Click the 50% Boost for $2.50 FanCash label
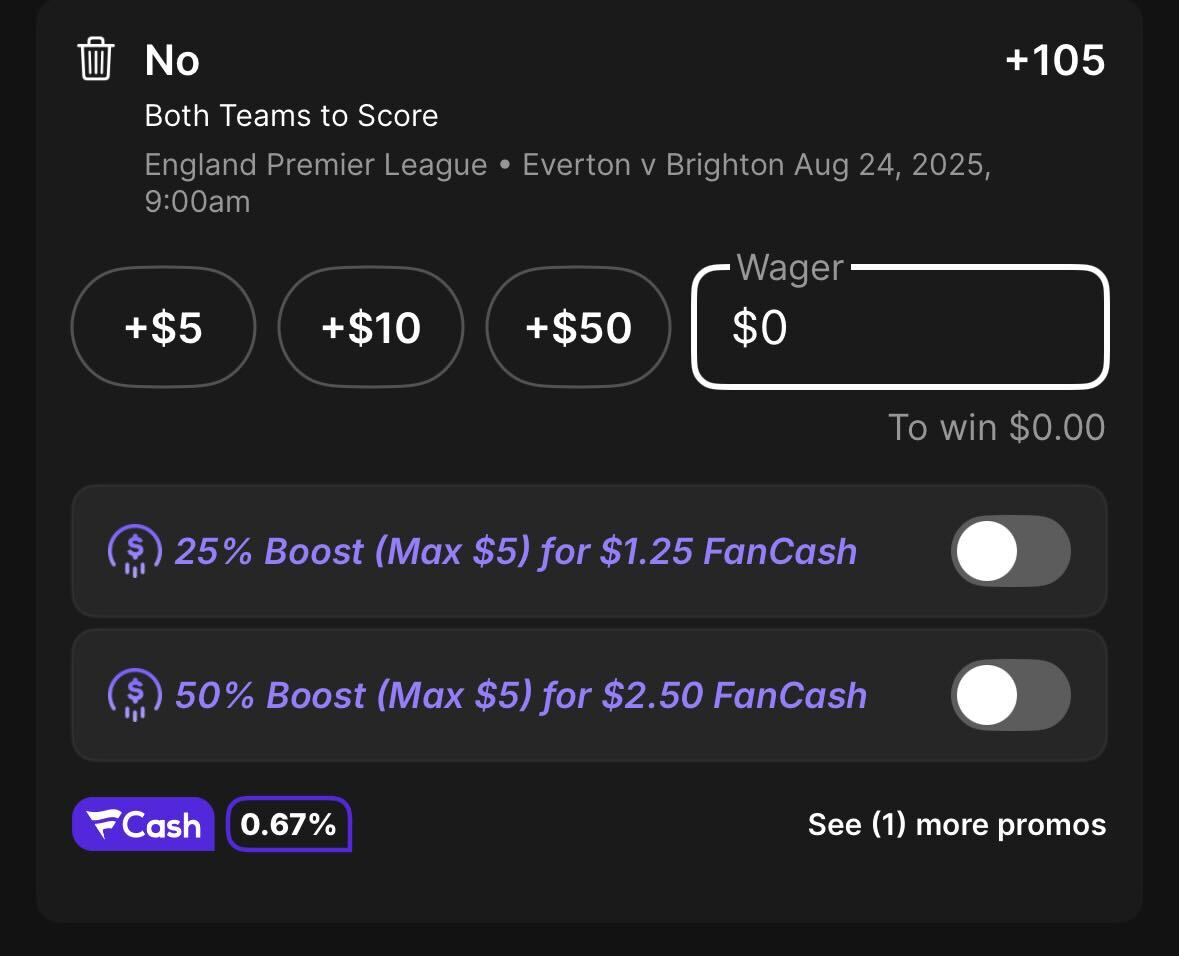The height and width of the screenshot is (956, 1179). click(x=521, y=696)
